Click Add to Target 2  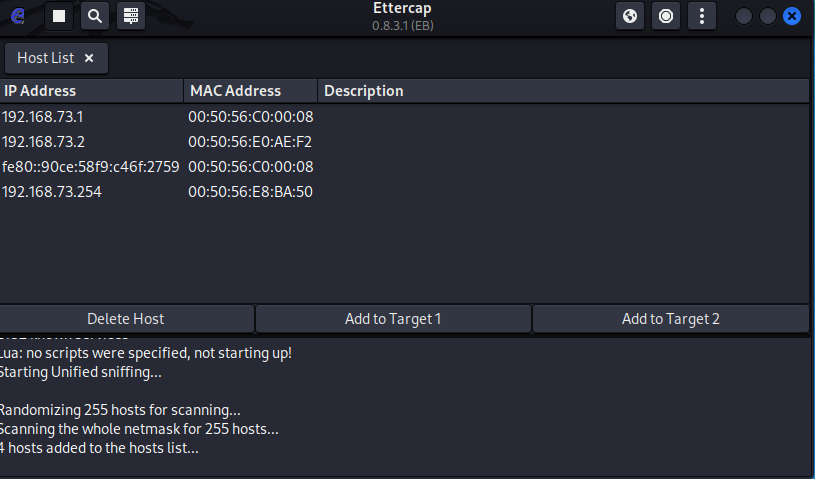pos(671,318)
